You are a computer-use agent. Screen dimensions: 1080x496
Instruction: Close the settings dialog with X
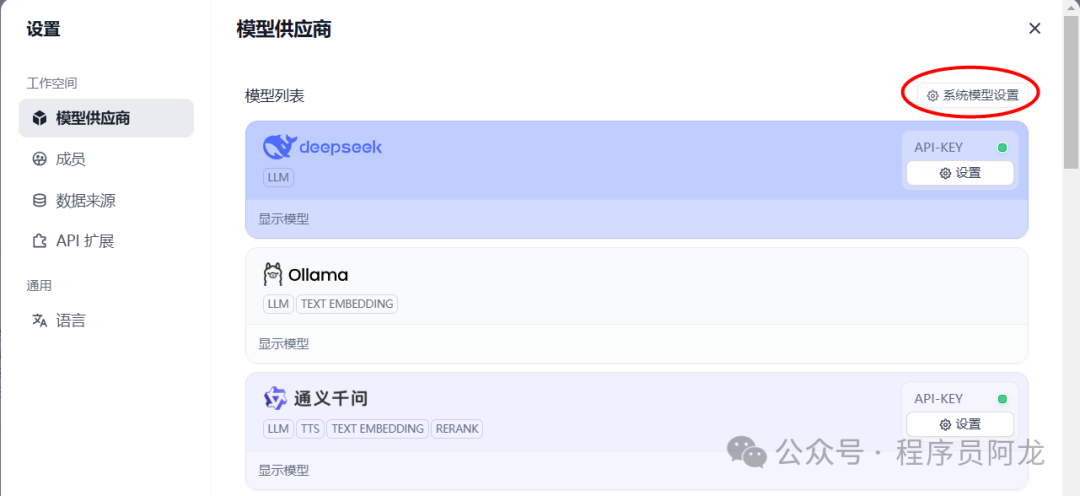[1035, 28]
